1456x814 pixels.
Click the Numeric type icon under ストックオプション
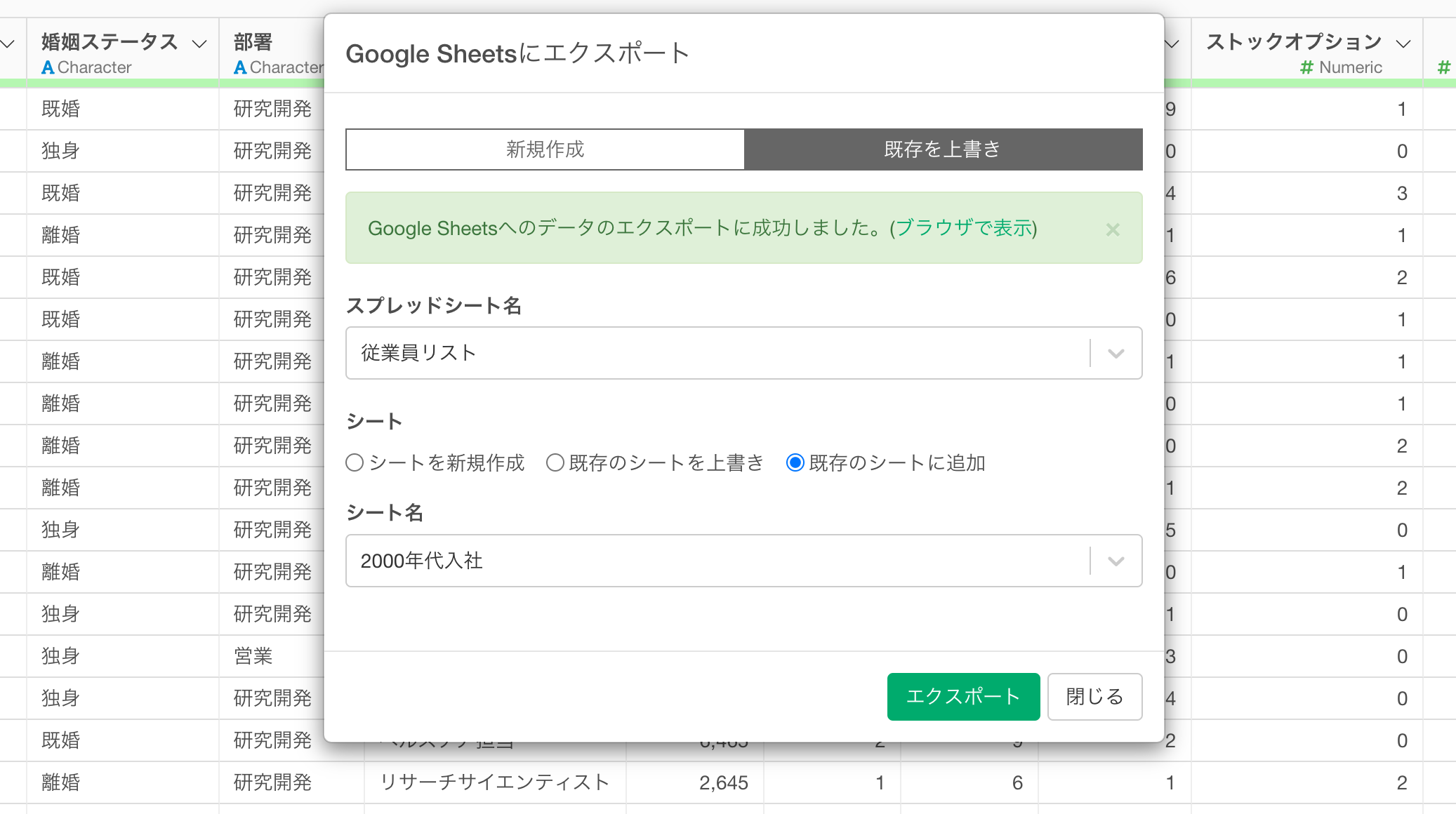coord(1306,67)
